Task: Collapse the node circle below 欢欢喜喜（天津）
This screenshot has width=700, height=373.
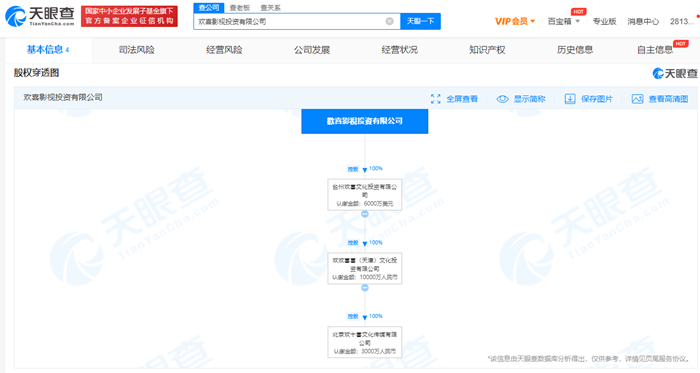Action: (x=365, y=288)
